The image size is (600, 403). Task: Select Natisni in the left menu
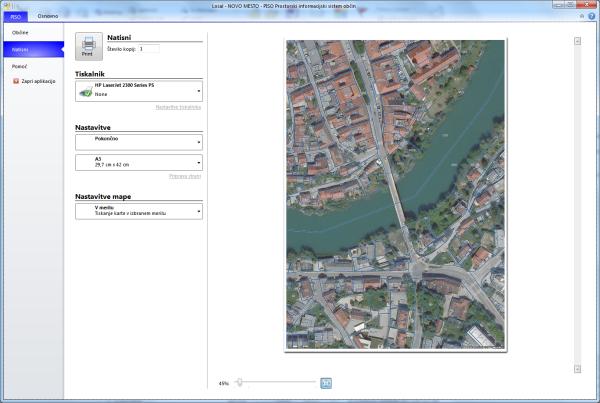pyautogui.click(x=20, y=49)
